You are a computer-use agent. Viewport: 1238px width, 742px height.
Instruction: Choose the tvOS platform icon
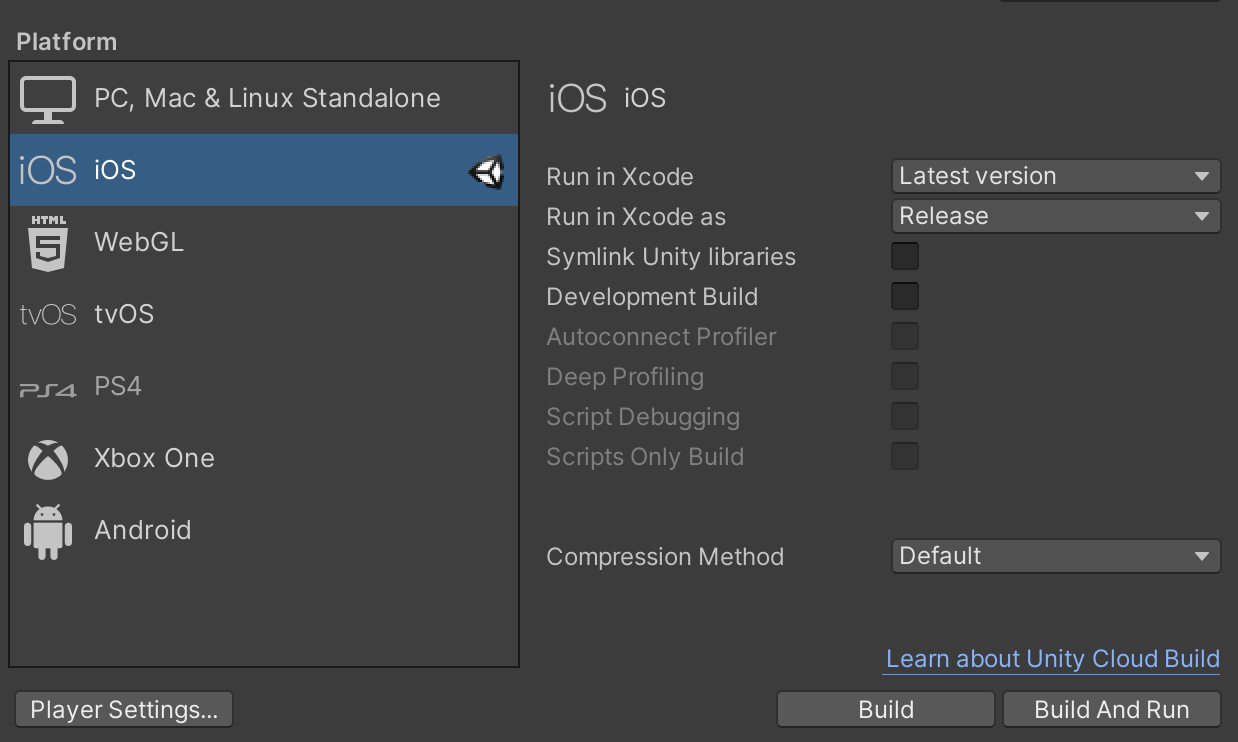[48, 315]
